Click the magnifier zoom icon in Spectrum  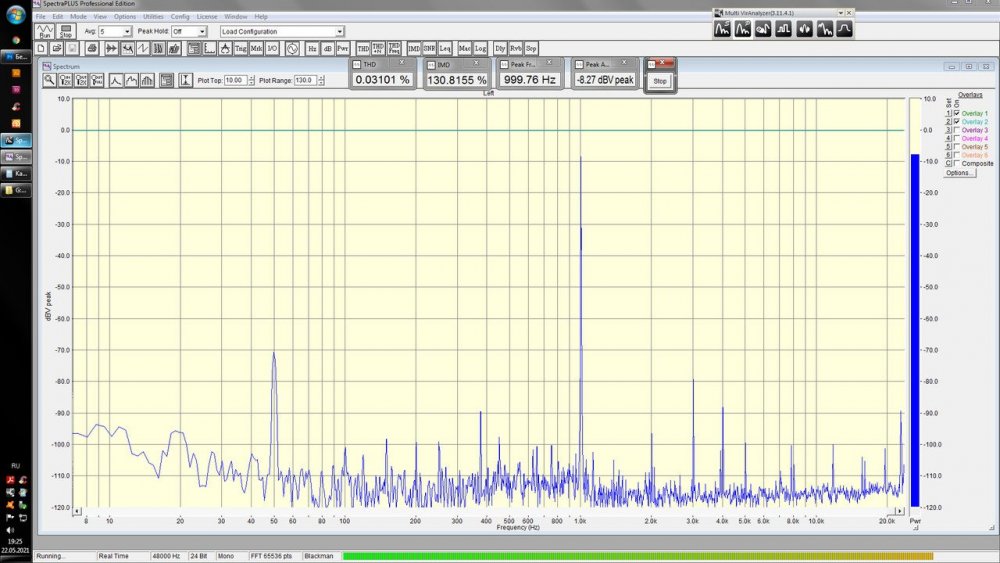(49, 80)
